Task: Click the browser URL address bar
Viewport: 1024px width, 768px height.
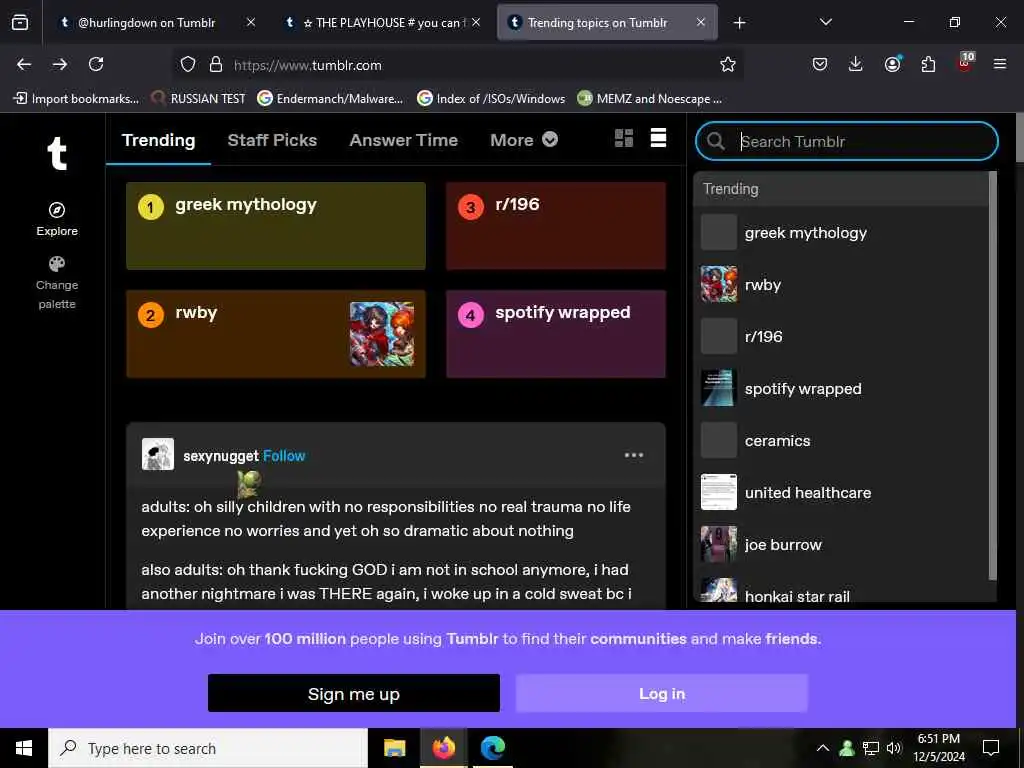Action: [x=457, y=64]
